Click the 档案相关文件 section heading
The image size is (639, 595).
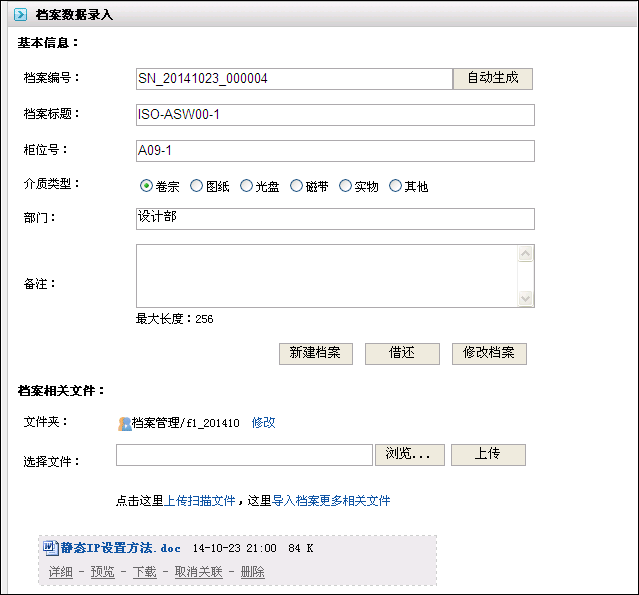click(61, 390)
